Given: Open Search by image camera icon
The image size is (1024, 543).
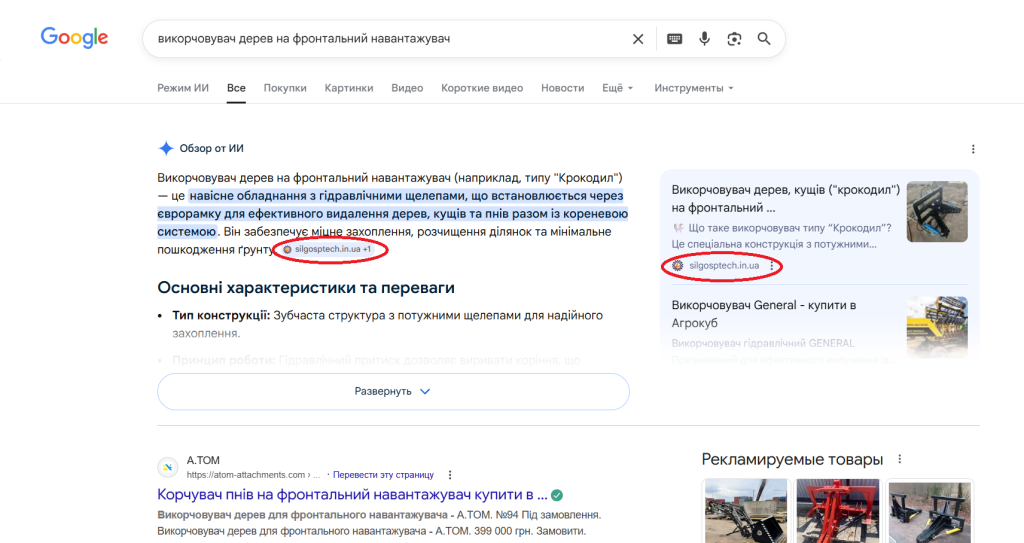Looking at the screenshot, I should 734,39.
